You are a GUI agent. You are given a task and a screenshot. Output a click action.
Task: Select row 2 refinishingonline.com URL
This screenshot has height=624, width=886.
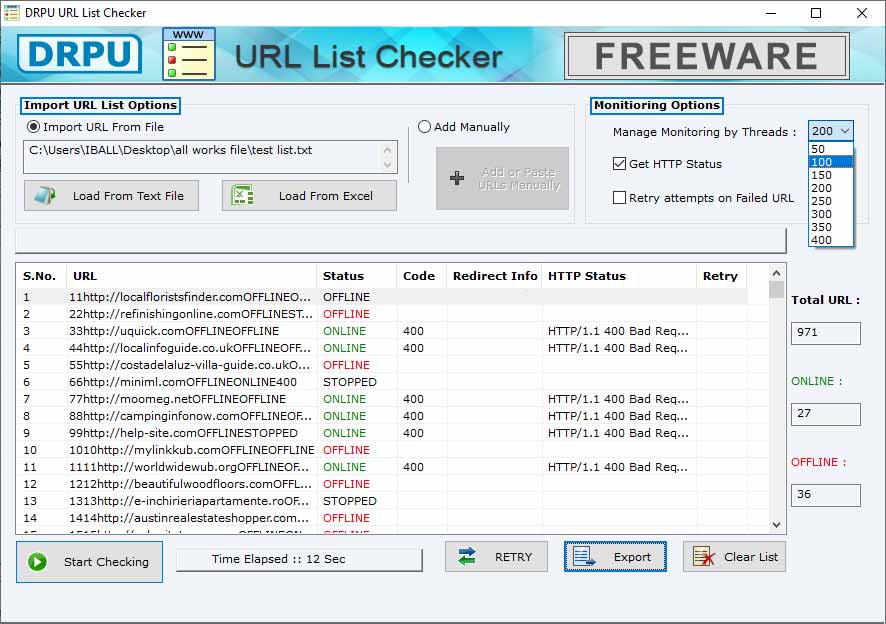pos(191,314)
